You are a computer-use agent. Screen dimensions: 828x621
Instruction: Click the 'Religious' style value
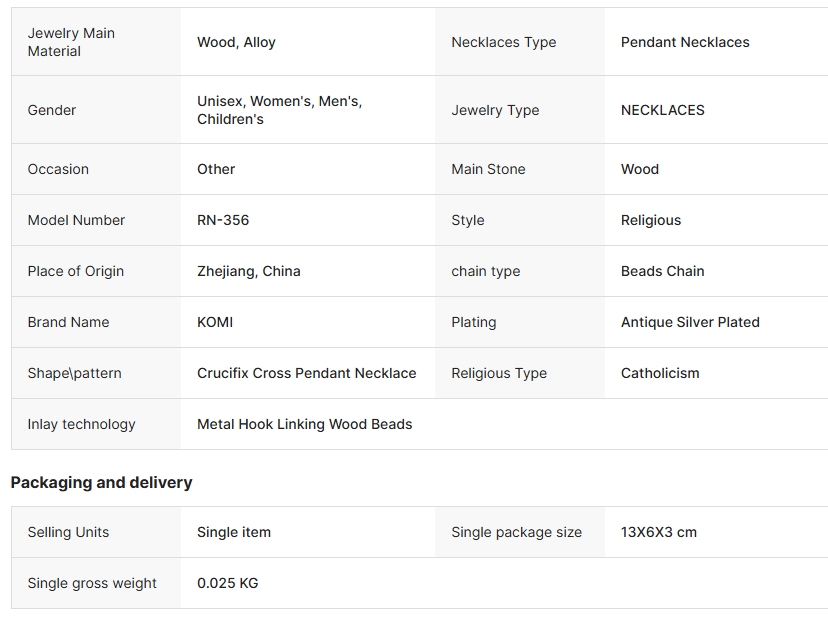(x=651, y=220)
